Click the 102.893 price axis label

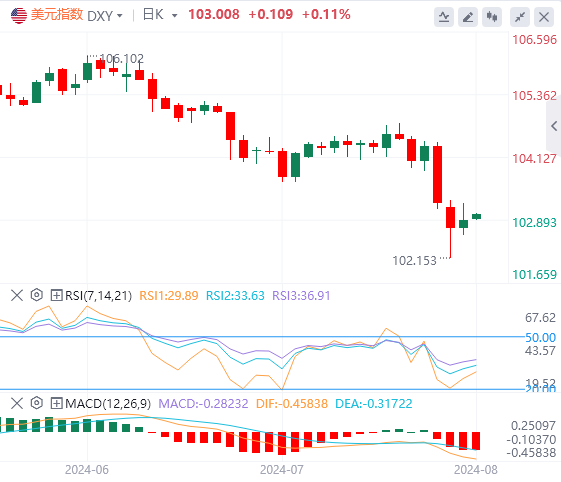535,223
